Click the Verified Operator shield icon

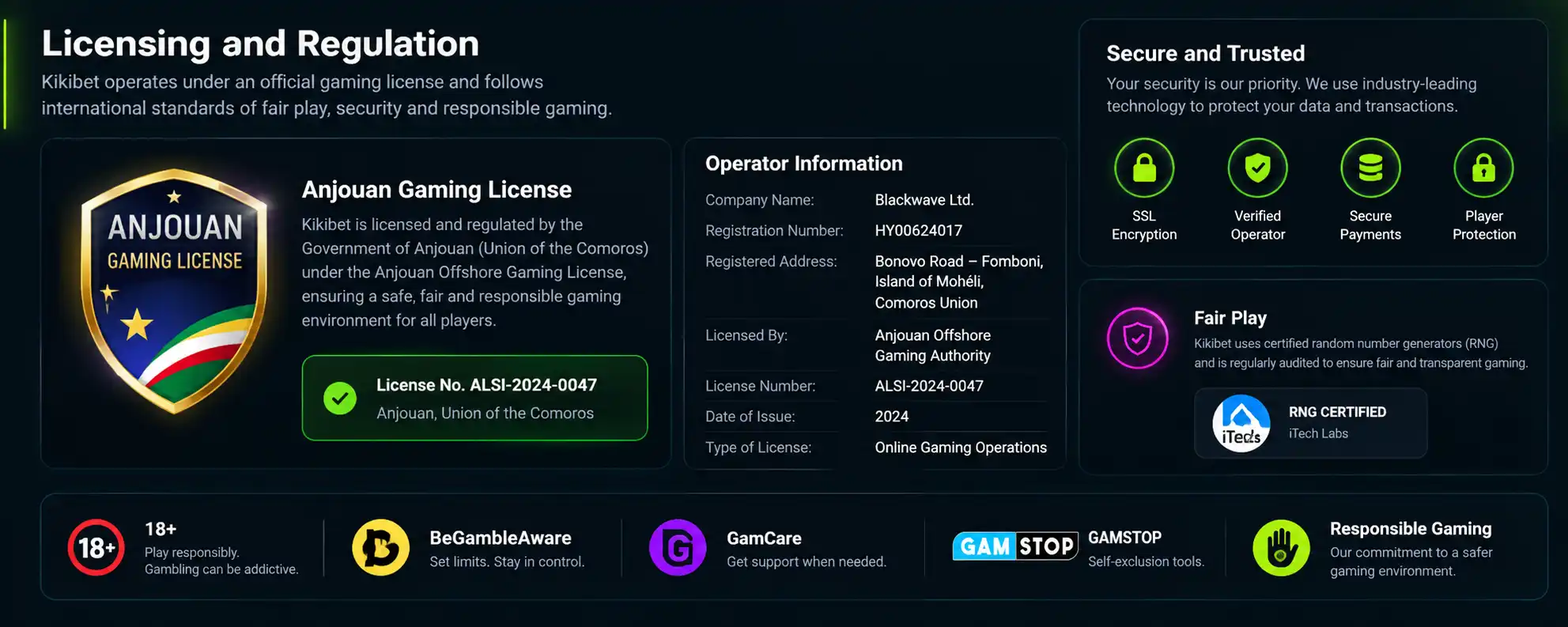click(x=1257, y=168)
